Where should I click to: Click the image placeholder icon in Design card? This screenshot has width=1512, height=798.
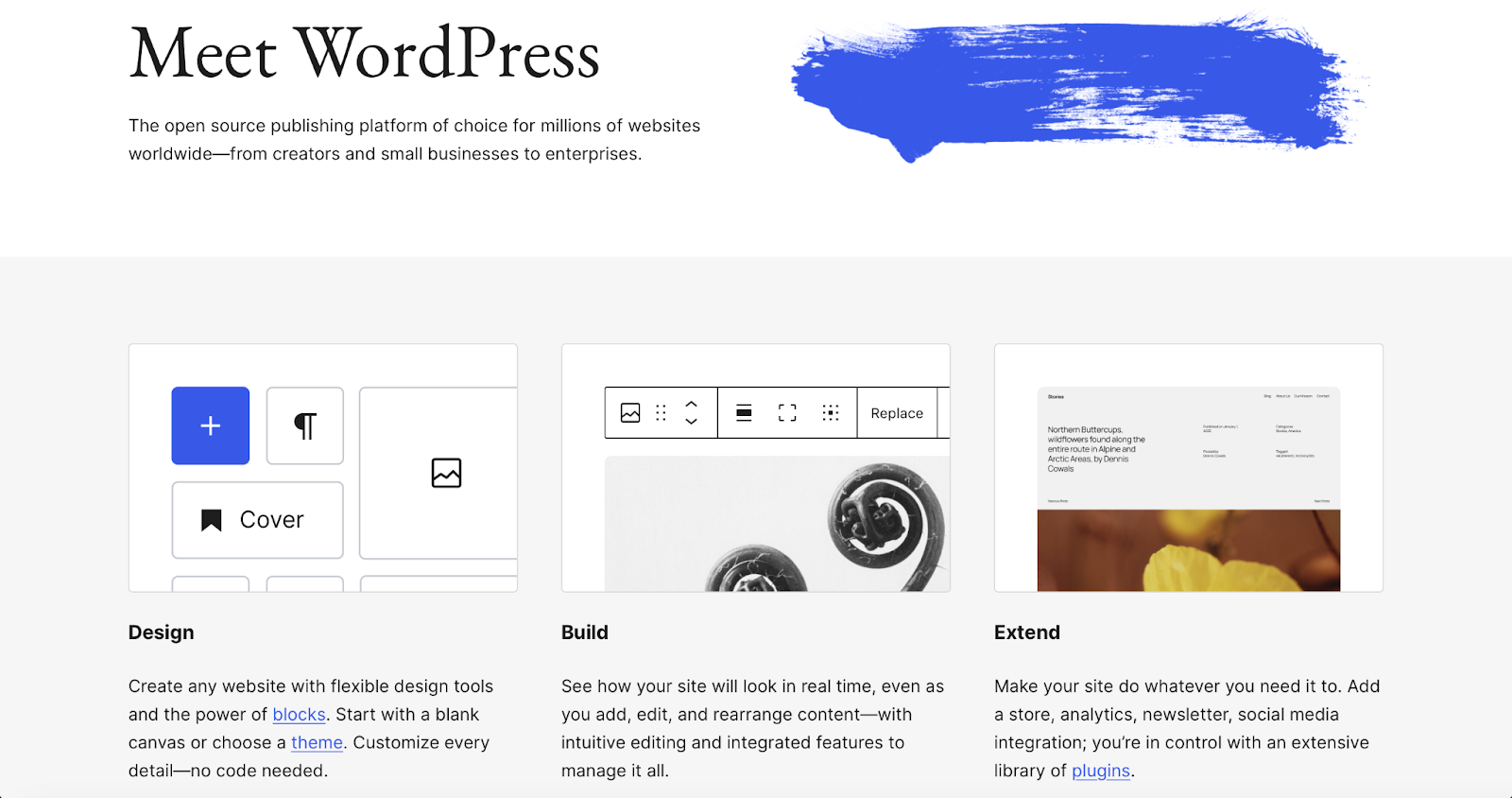(x=446, y=473)
